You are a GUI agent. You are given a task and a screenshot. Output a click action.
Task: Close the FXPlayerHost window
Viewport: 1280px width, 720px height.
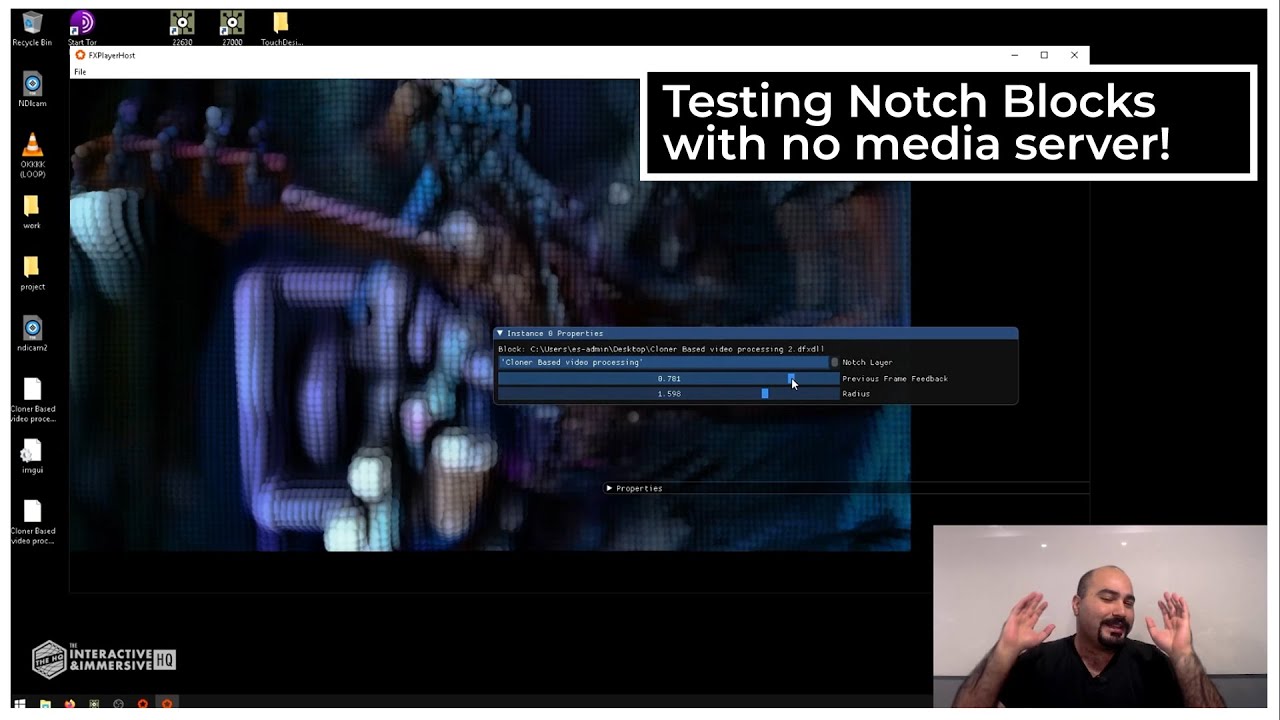click(1074, 55)
